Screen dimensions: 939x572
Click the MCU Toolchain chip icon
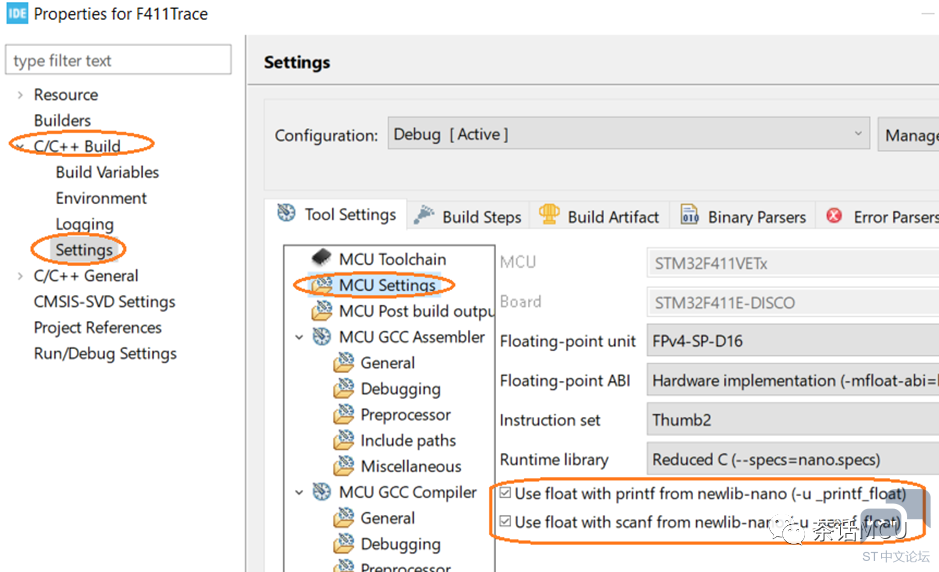pos(321,258)
